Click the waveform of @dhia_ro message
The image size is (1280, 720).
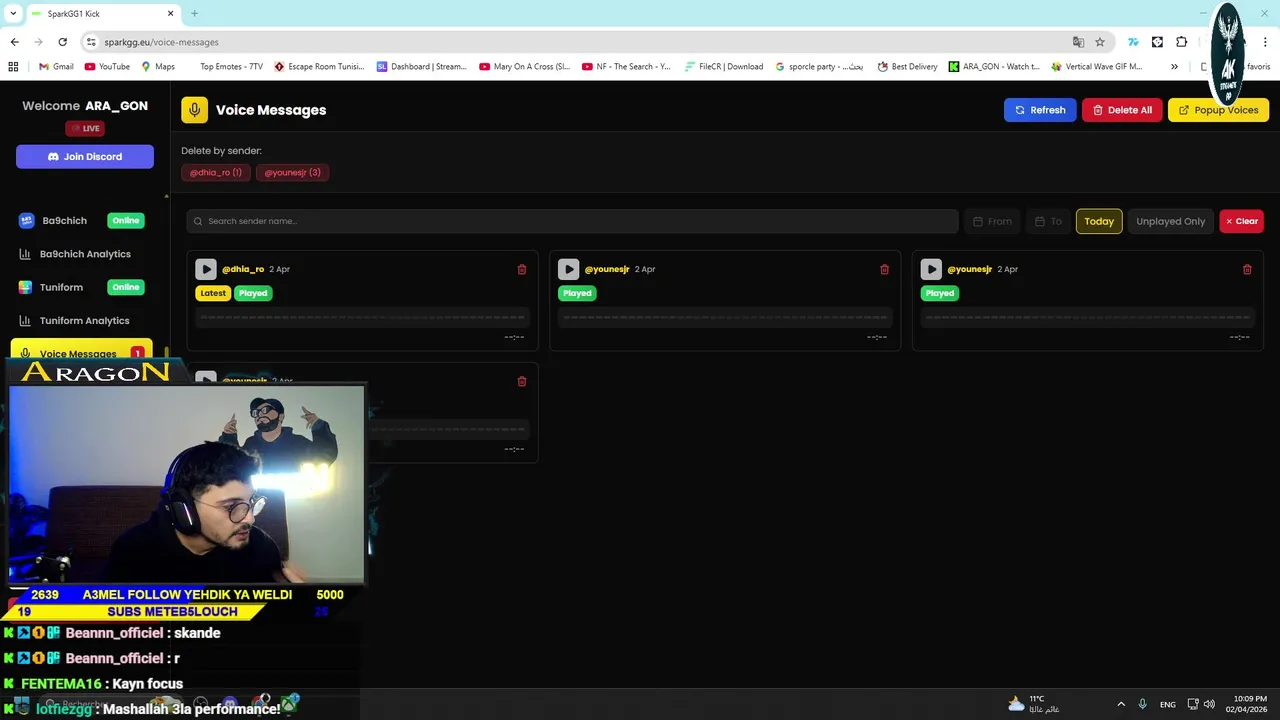coord(362,318)
